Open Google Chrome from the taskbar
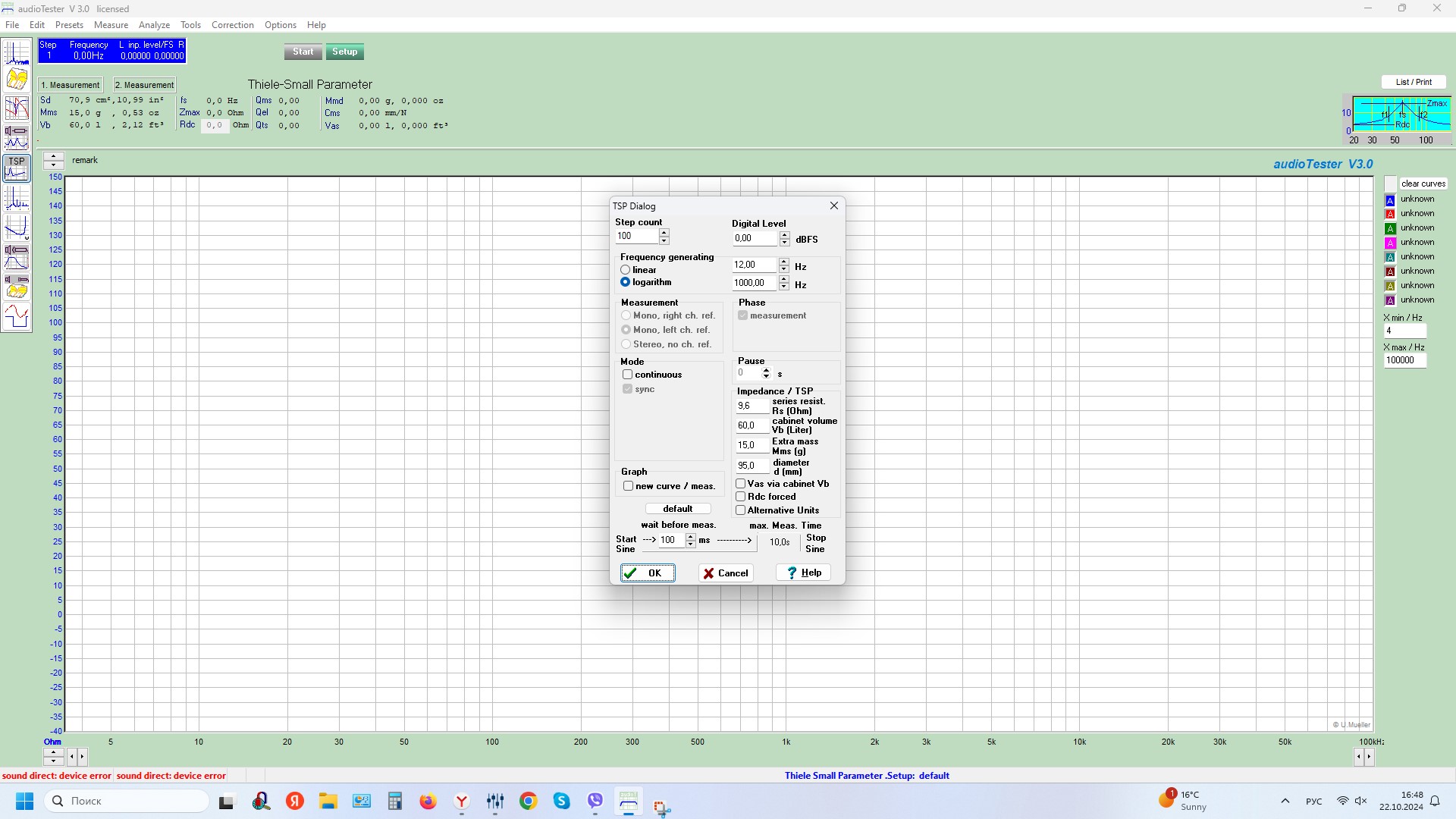This screenshot has width=1456, height=819. (529, 801)
